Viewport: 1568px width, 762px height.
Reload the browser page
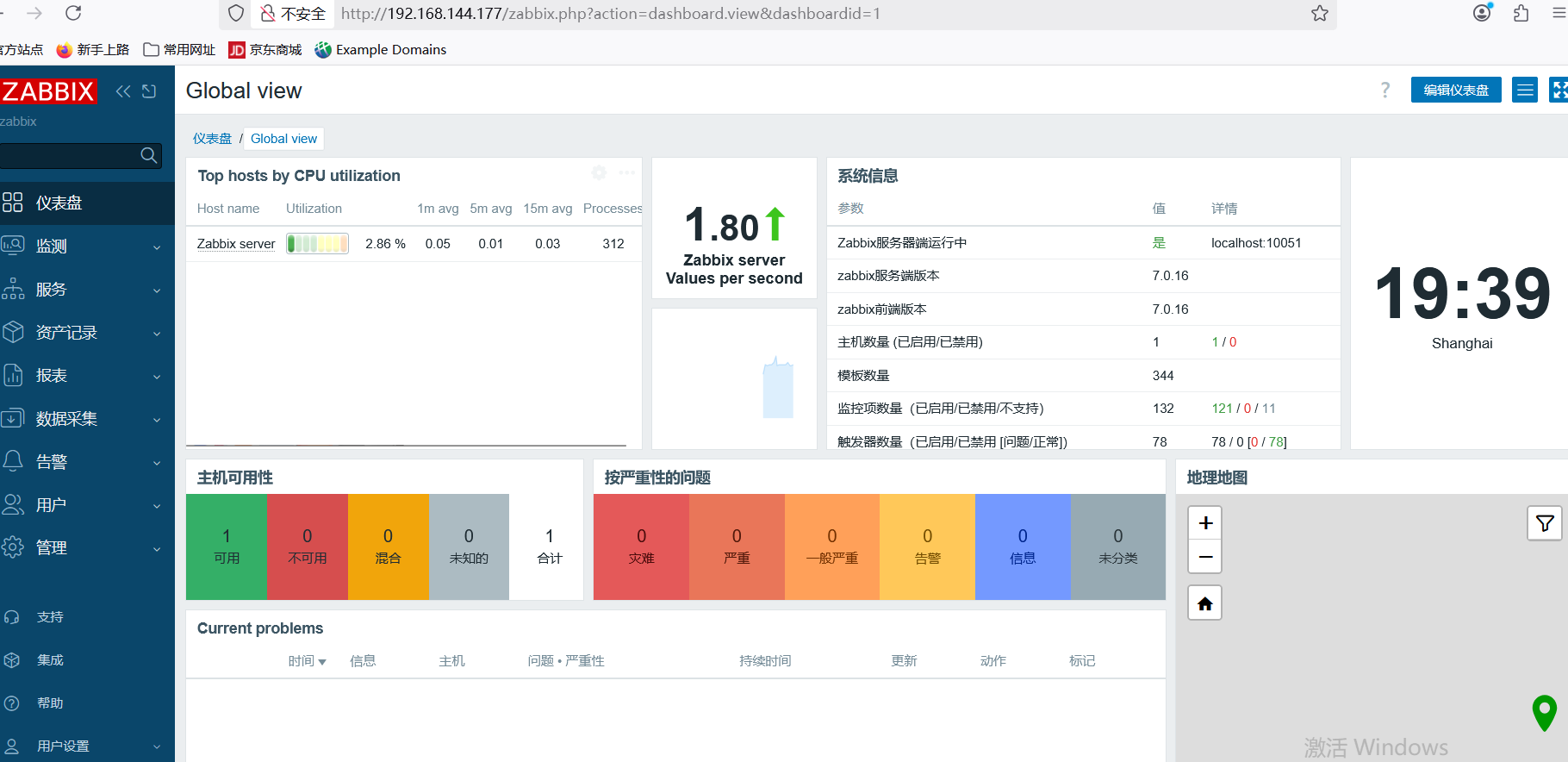tap(74, 13)
